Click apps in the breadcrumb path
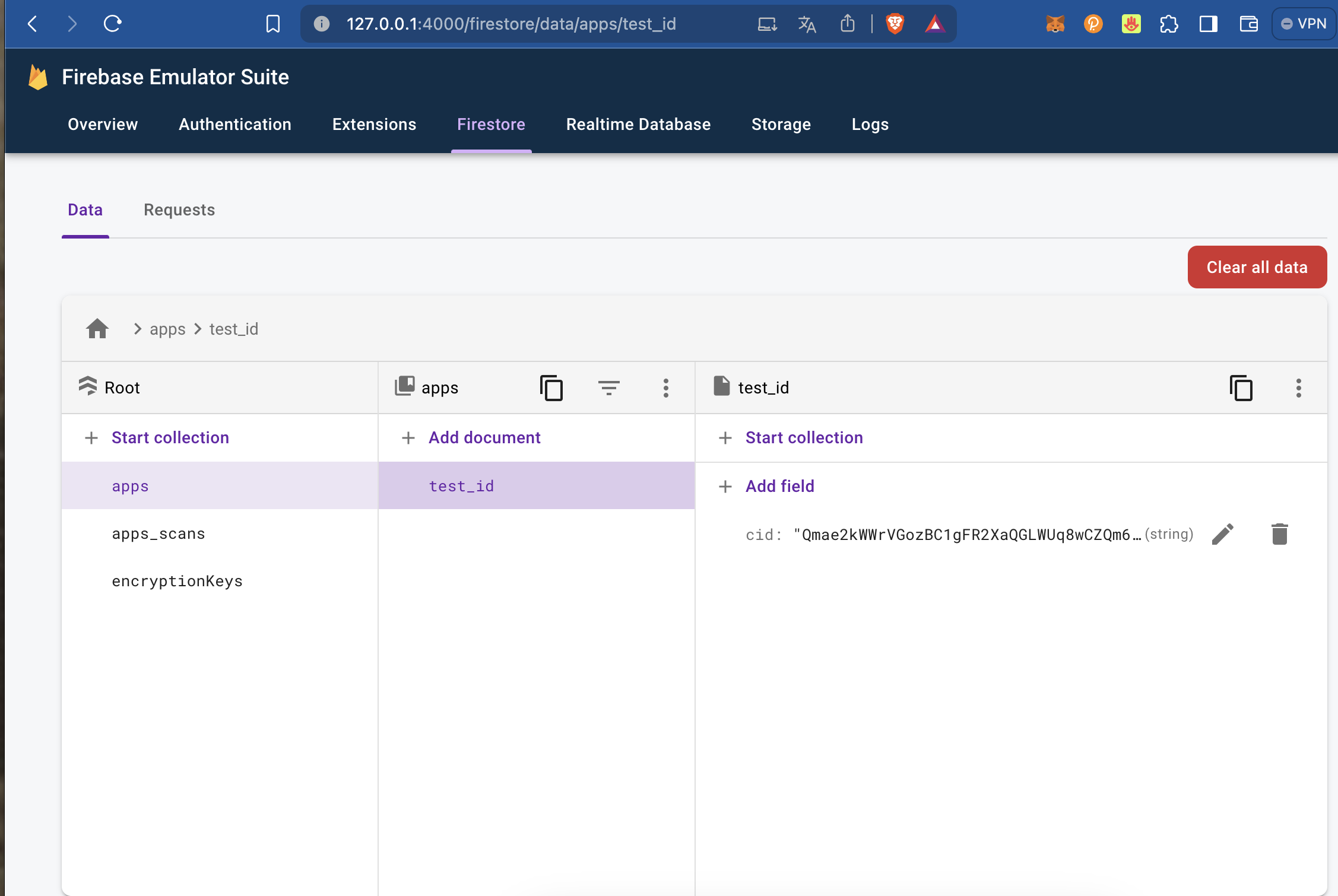This screenshot has width=1338, height=896. [167, 329]
